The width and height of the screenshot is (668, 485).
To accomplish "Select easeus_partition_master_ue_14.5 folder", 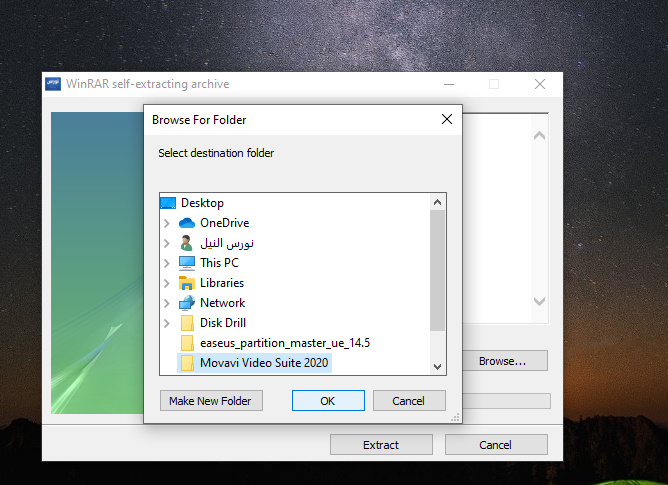I will (285, 343).
